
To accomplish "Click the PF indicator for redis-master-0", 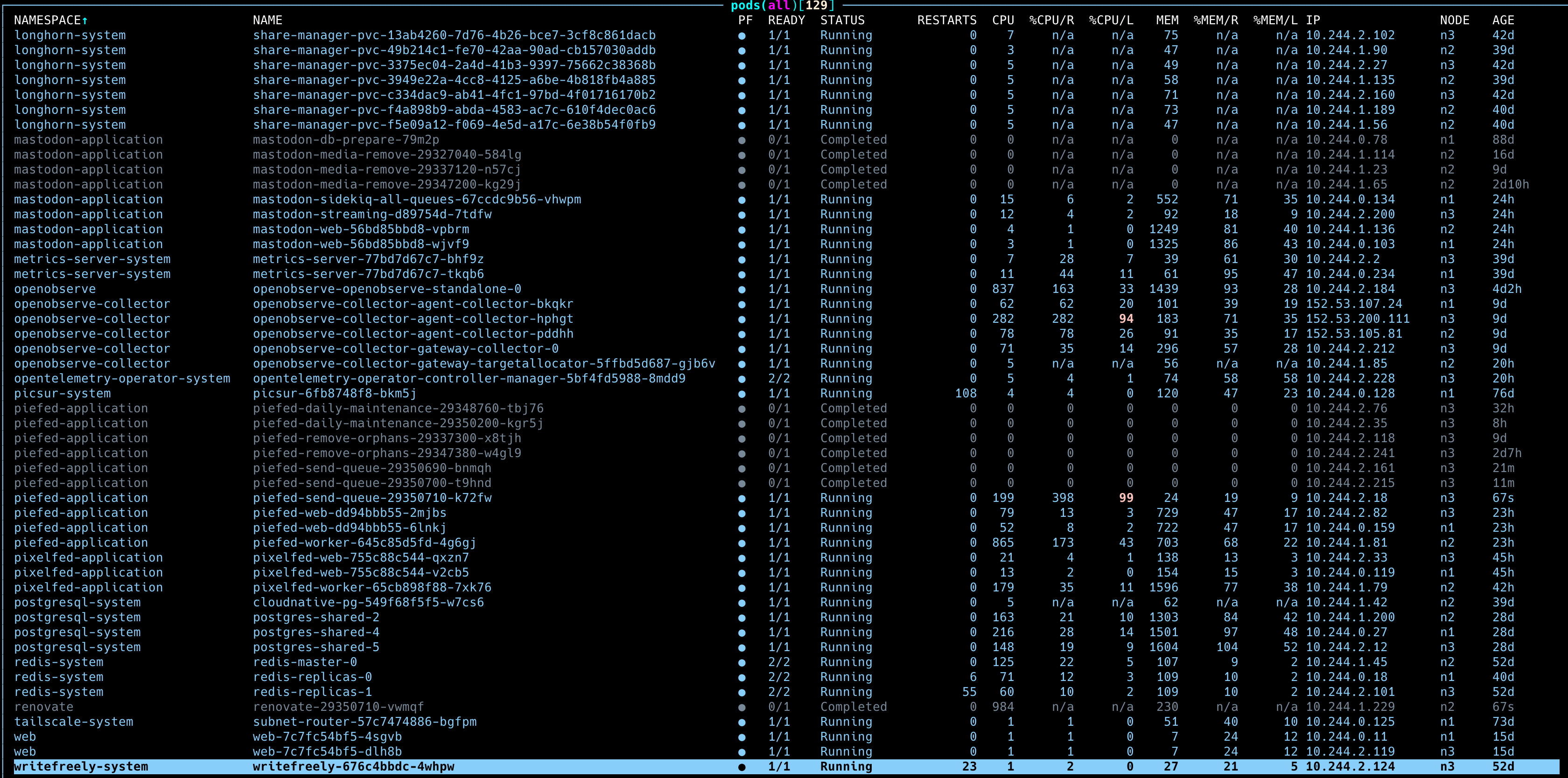I will (x=742, y=662).
